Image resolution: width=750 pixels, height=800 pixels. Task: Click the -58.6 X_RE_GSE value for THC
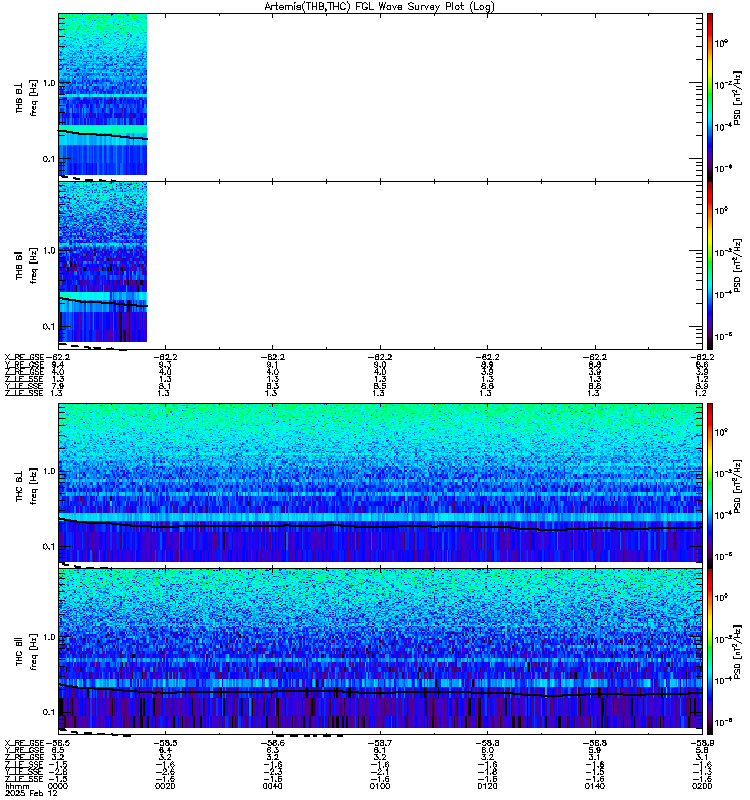272,743
